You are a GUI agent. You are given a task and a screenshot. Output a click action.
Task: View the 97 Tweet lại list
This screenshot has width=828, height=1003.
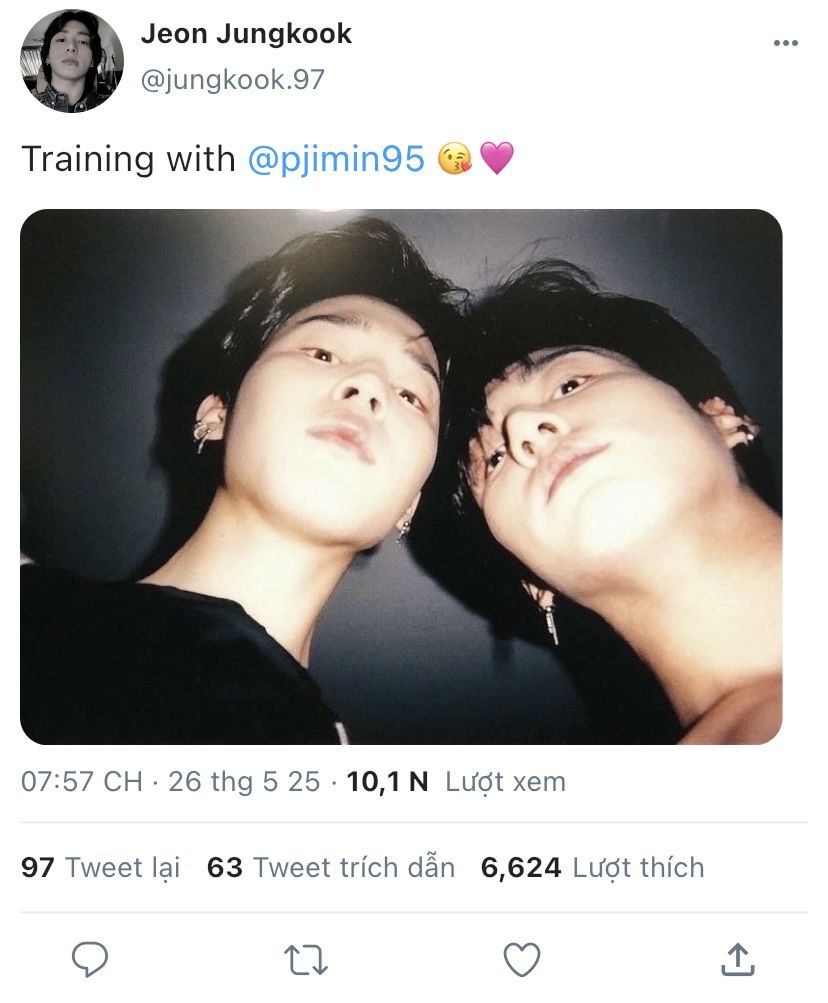coord(100,867)
